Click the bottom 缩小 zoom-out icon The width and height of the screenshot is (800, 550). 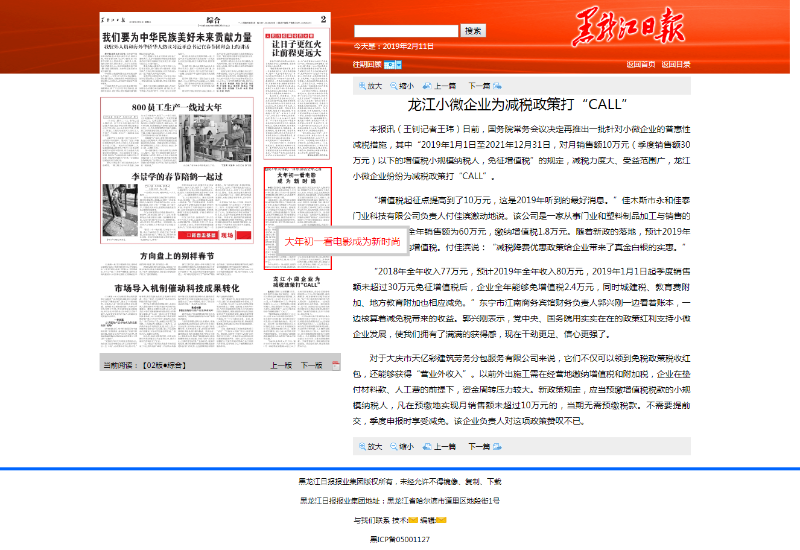tap(395, 446)
